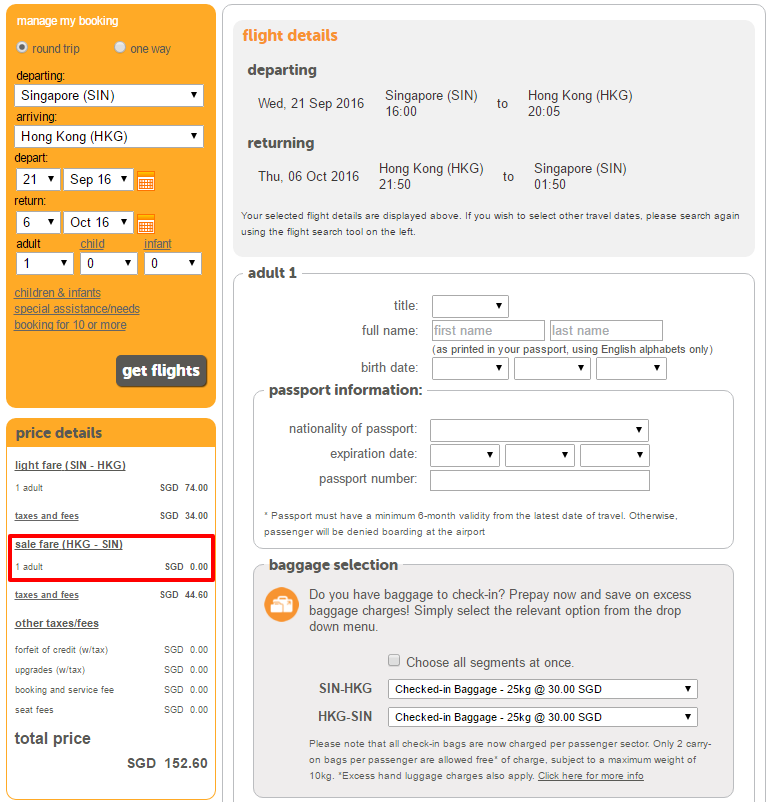Open the depart day dropdown showing 21
768x802 pixels.
(x=38, y=180)
